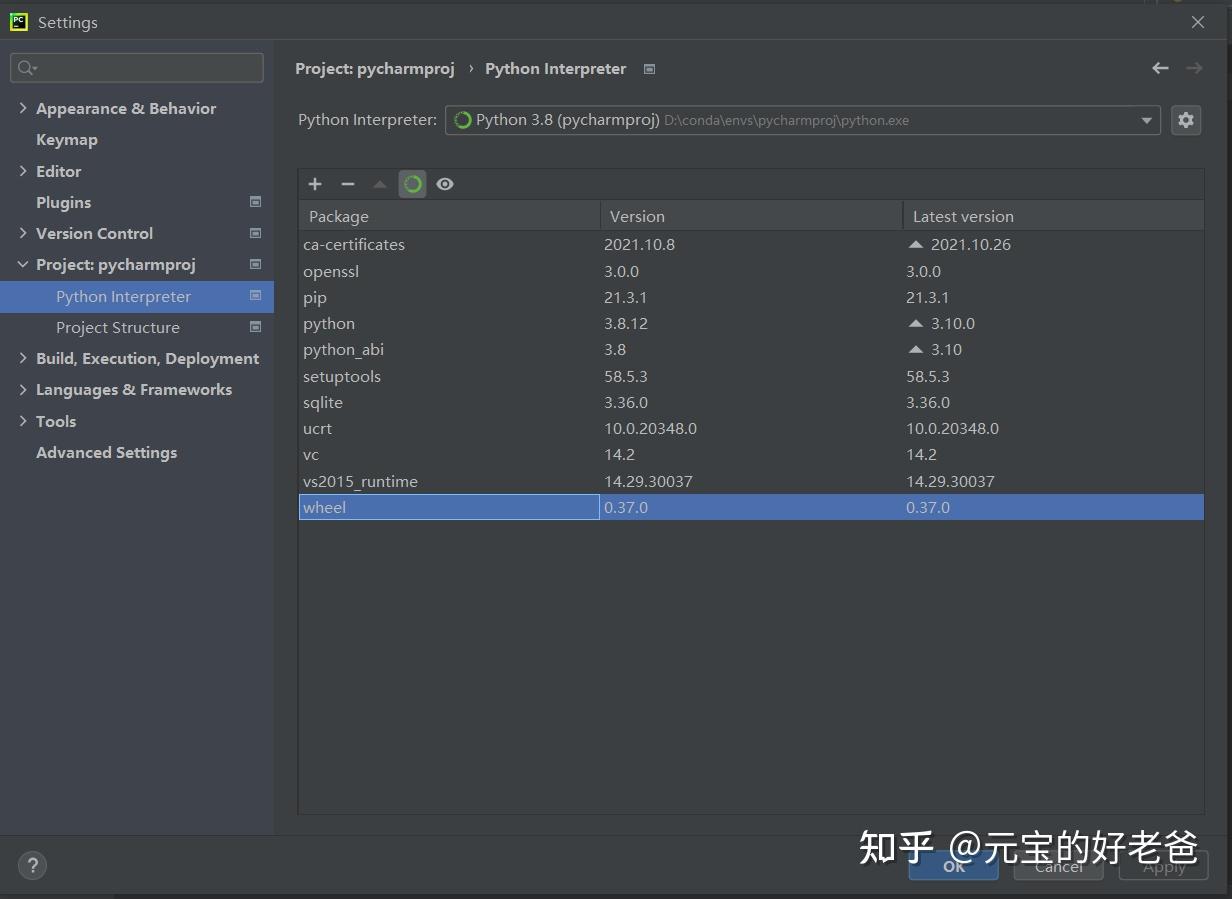Navigate back using the left arrow icon

(1160, 68)
